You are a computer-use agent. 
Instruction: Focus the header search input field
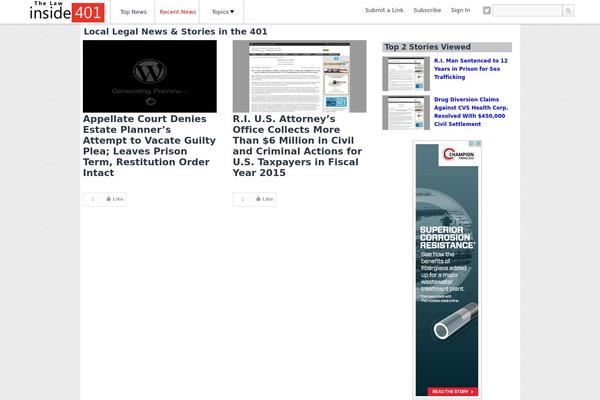(527, 11)
